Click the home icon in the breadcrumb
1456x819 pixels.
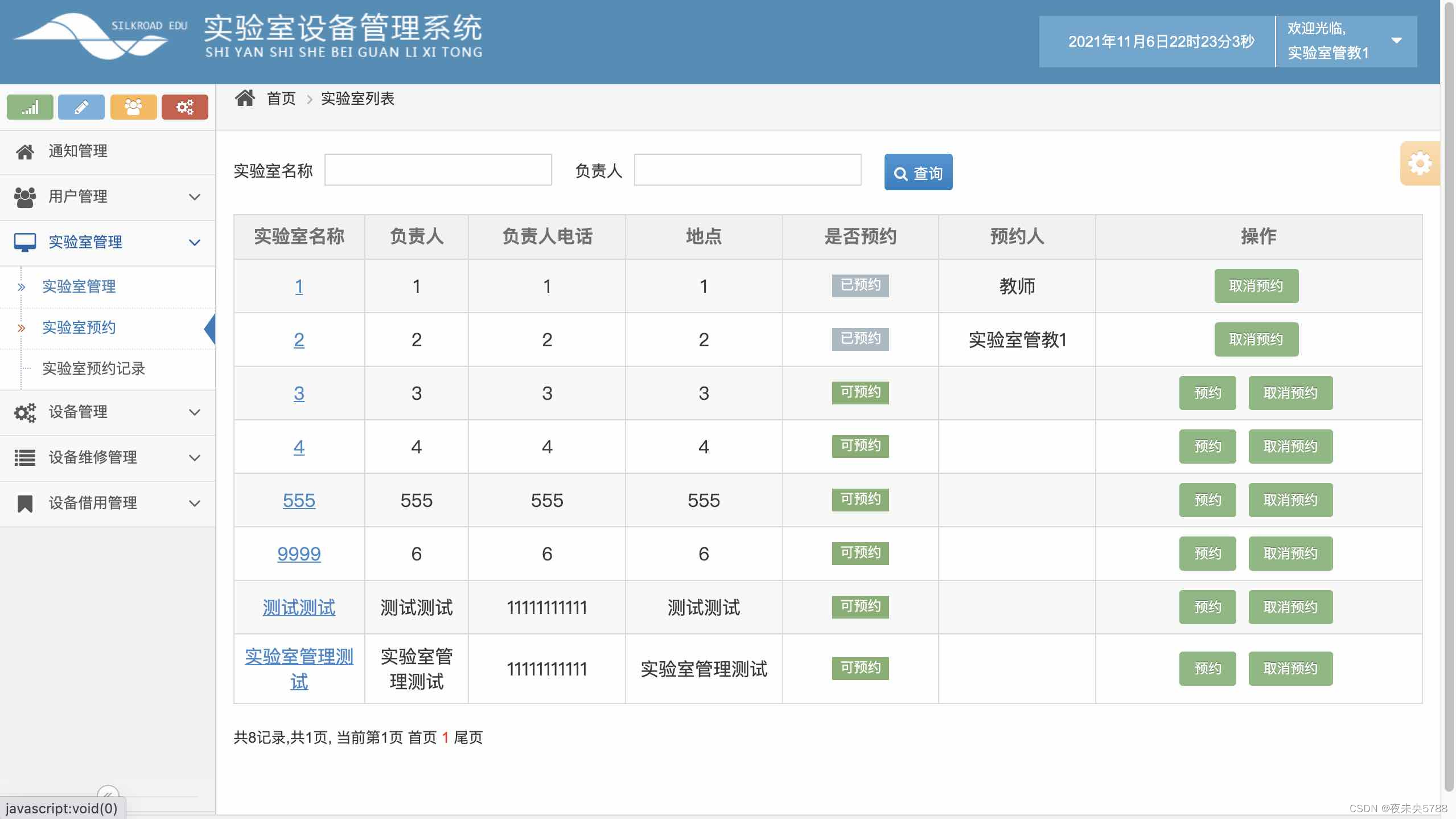coord(245,99)
